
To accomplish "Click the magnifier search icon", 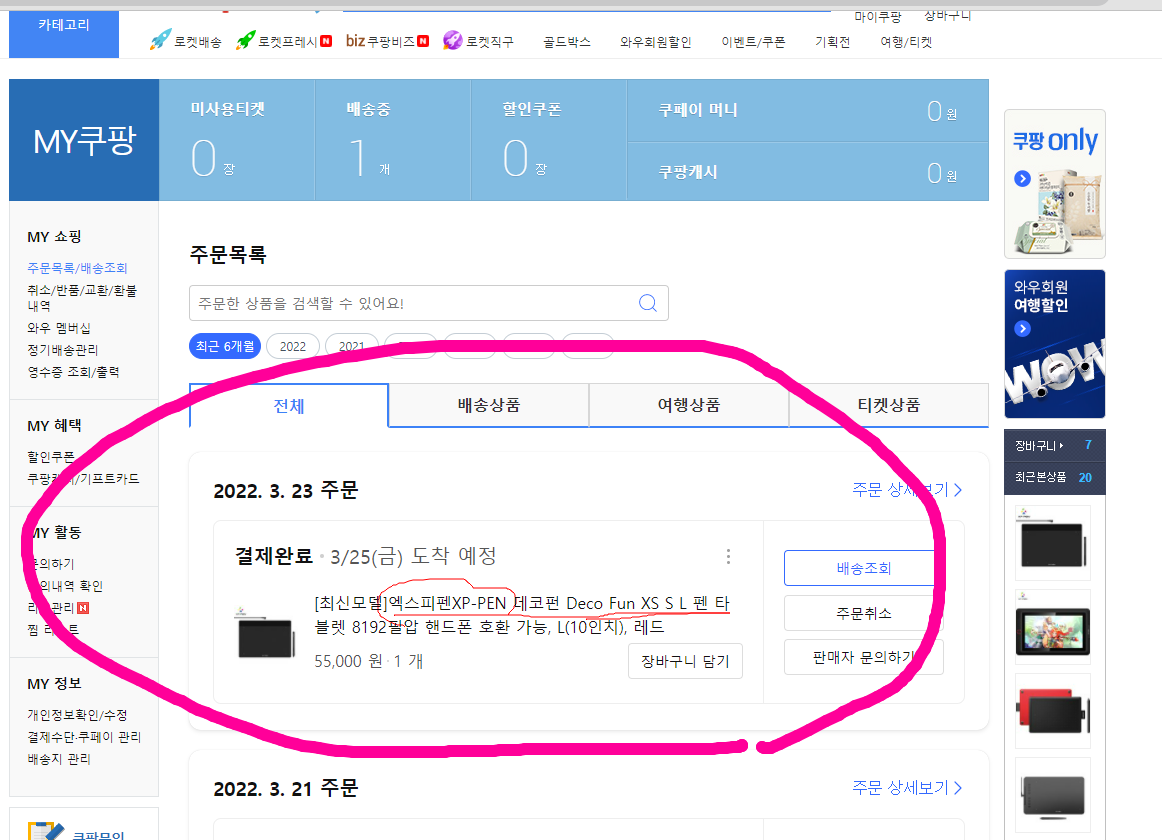I will pos(648,303).
